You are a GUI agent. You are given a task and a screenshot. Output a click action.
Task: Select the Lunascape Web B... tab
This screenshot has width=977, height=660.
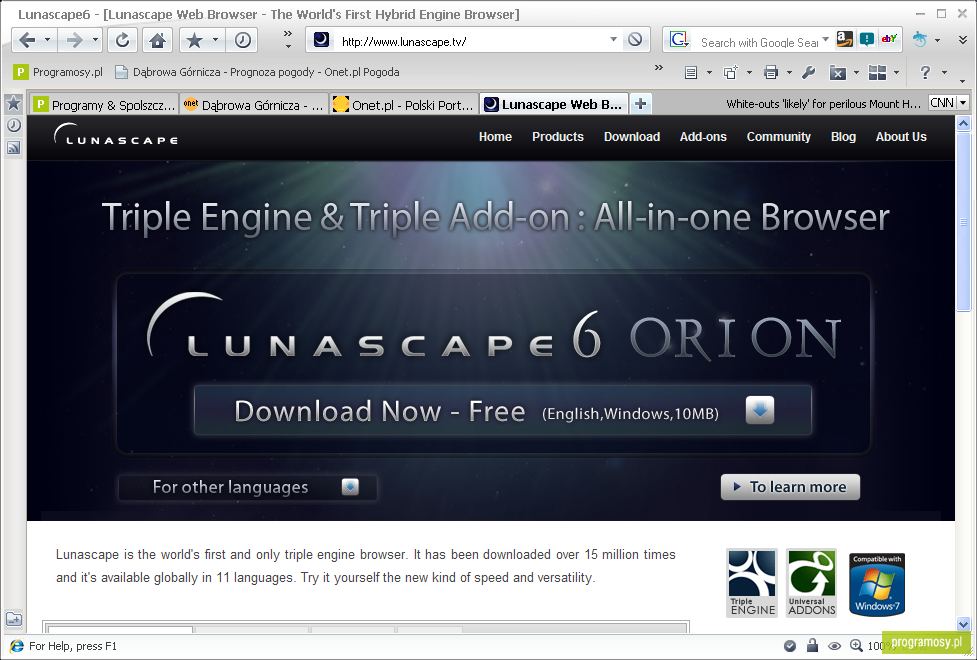(x=554, y=104)
